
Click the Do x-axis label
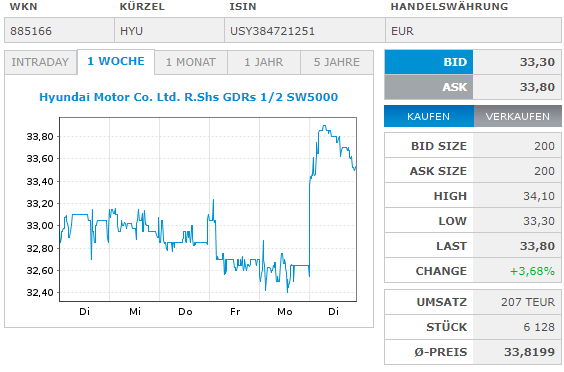pos(185,312)
